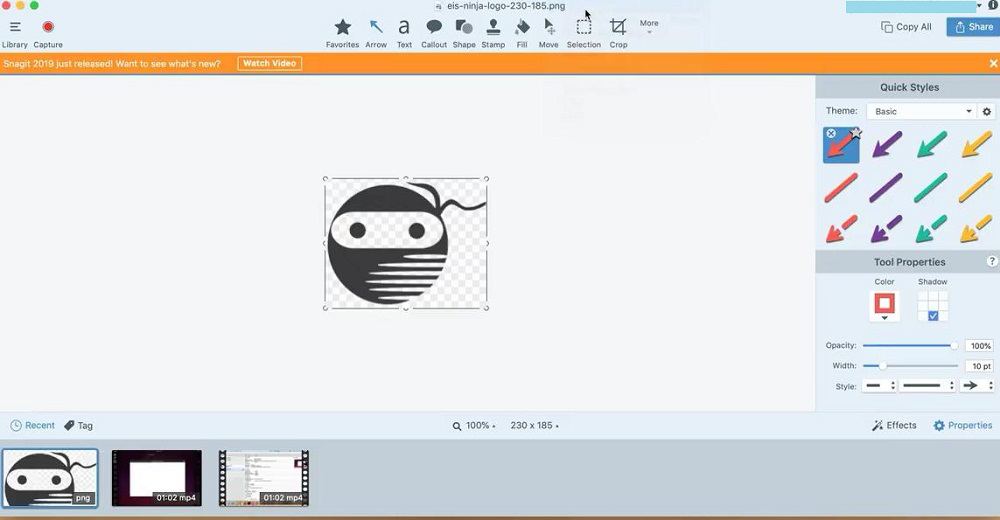Open the line start Style dropdown
The image size is (1000, 520).
click(x=879, y=386)
